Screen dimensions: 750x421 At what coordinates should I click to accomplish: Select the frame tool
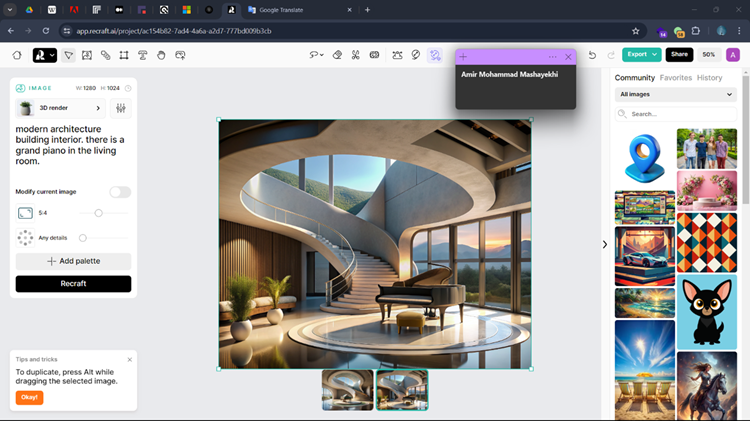(x=124, y=55)
